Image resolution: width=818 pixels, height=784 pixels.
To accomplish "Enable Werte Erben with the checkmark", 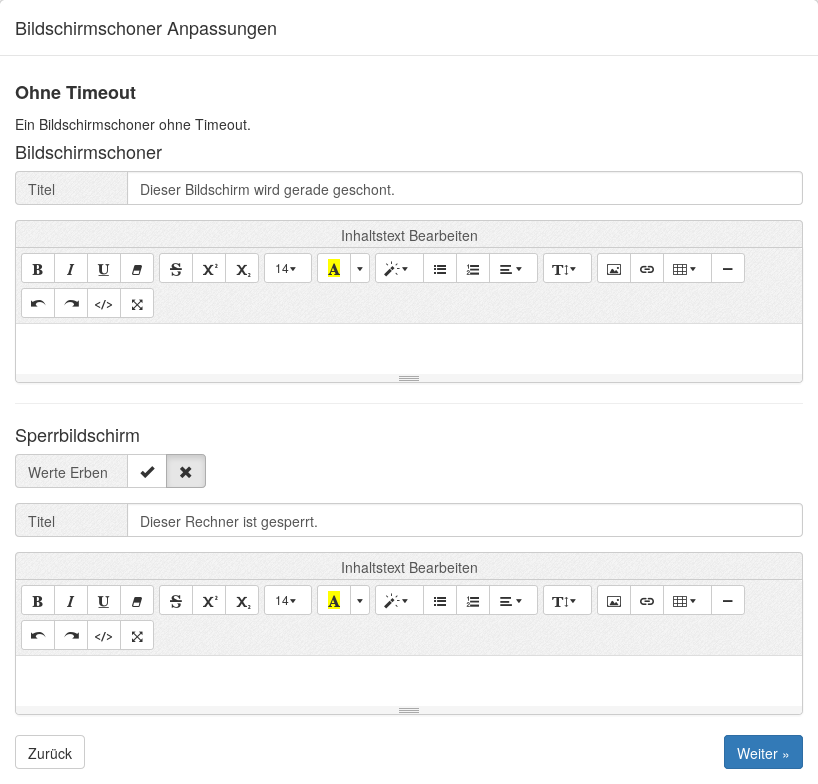I will tap(147, 472).
